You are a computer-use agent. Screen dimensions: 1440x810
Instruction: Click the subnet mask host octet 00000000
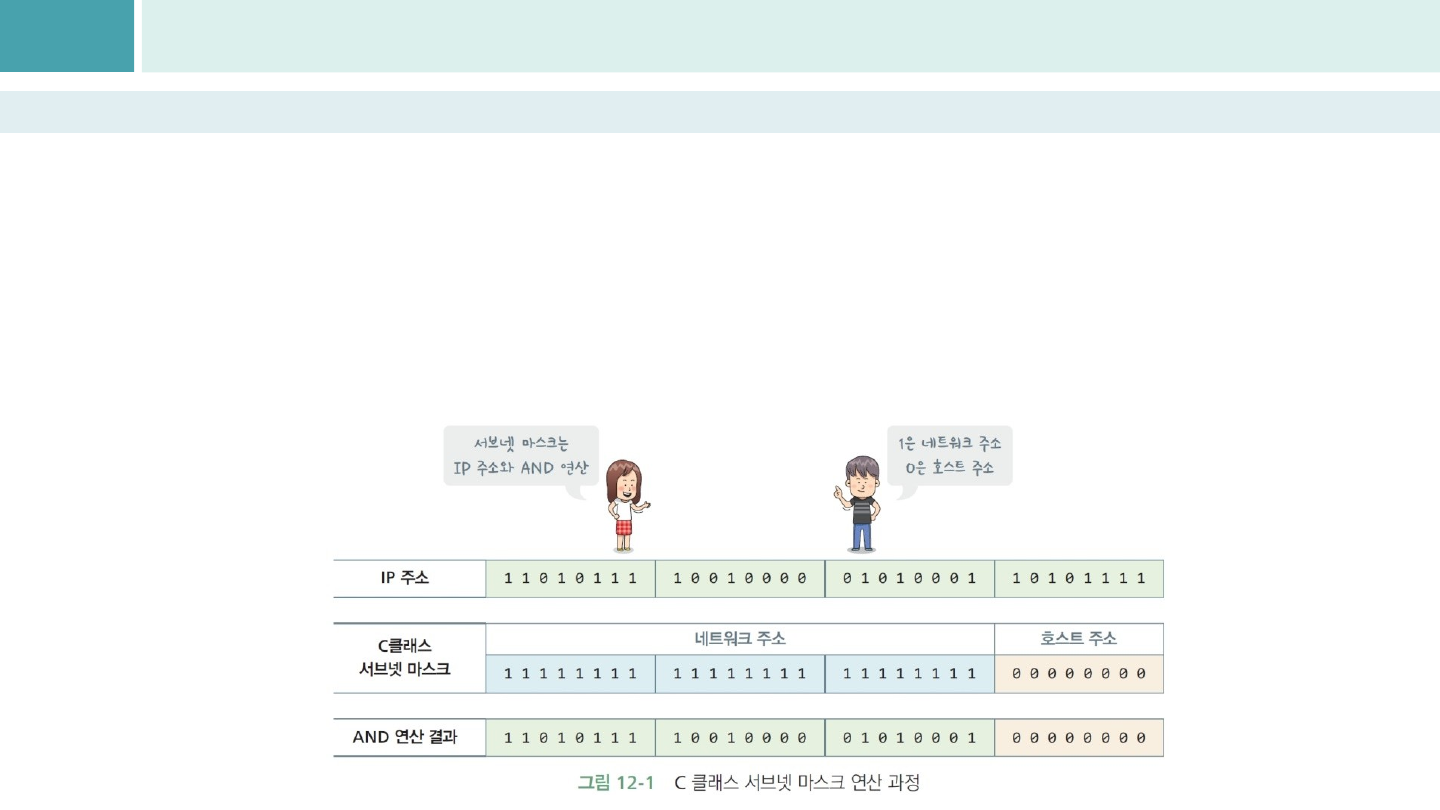point(1079,674)
